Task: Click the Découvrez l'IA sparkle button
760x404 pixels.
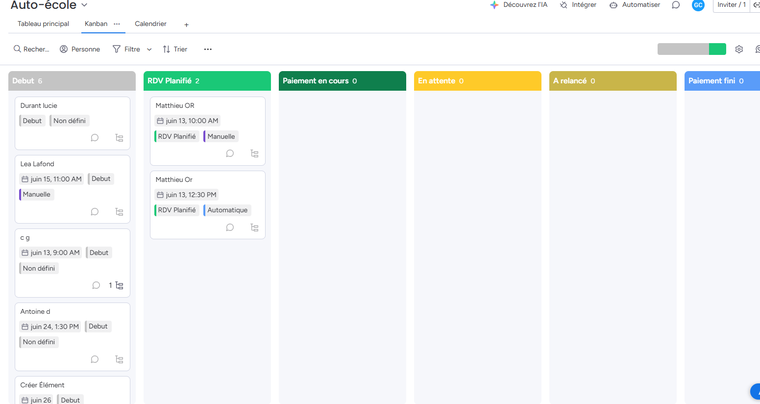Action: coord(519,5)
